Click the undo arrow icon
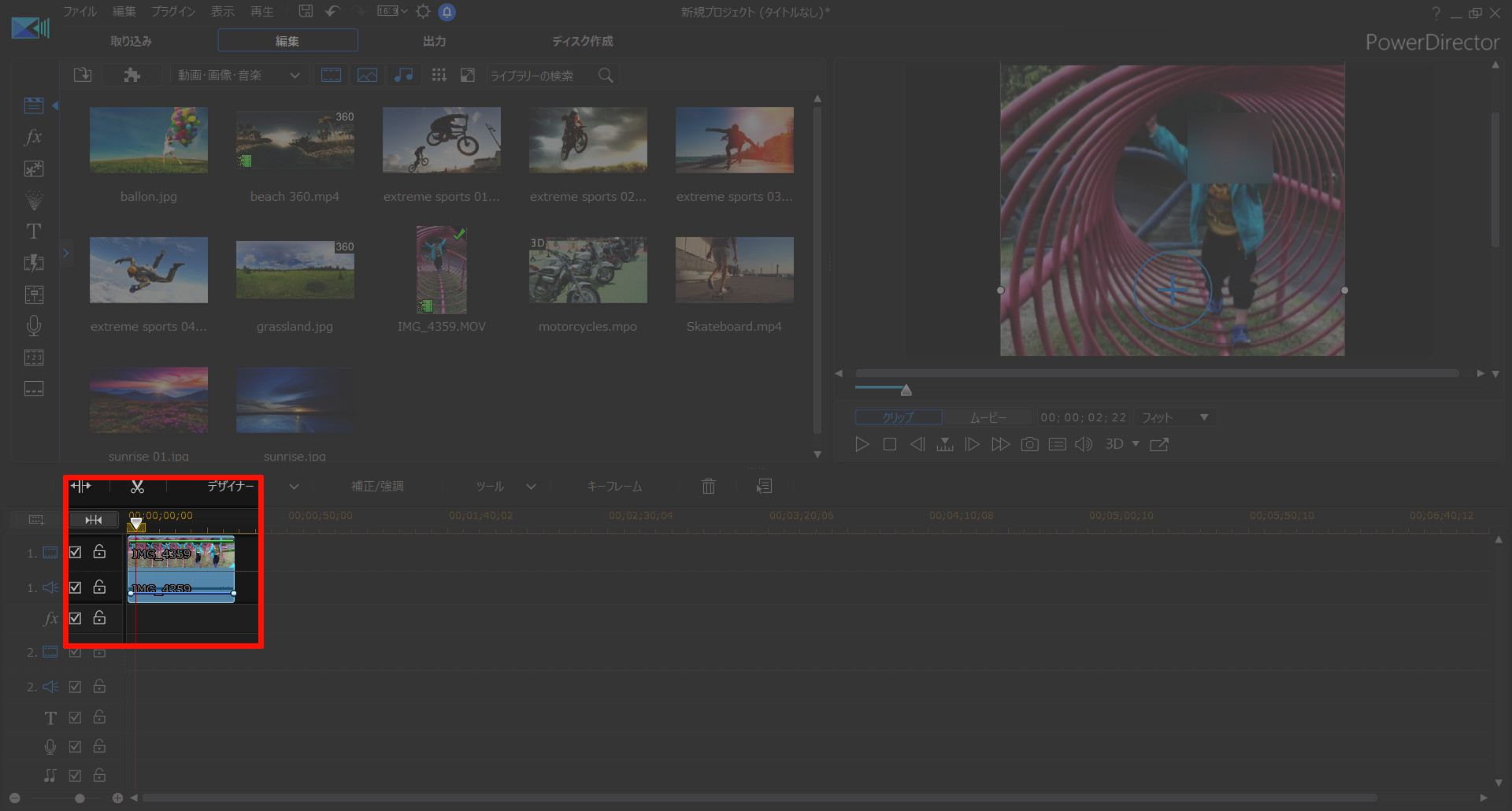 point(332,11)
